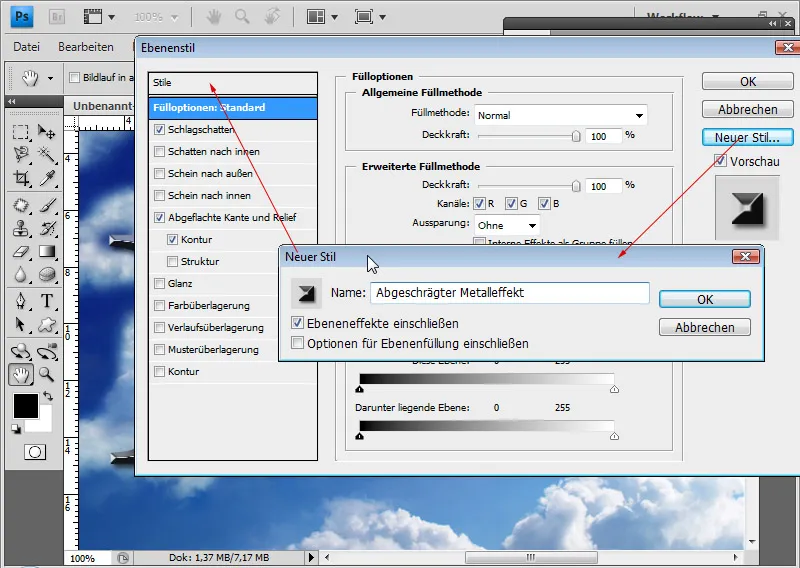Viewport: 800px width, 568px height.
Task: Enable Schein nach außen effect
Action: tap(160, 174)
